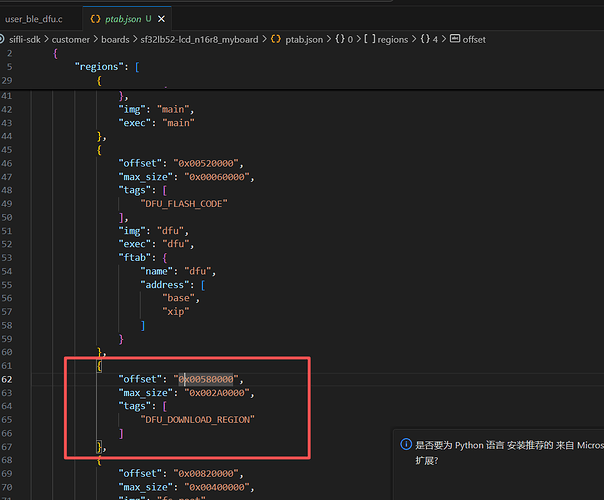Switch to the user_ble_dfu.c tab
The width and height of the screenshot is (604, 500).
click(x=33, y=18)
